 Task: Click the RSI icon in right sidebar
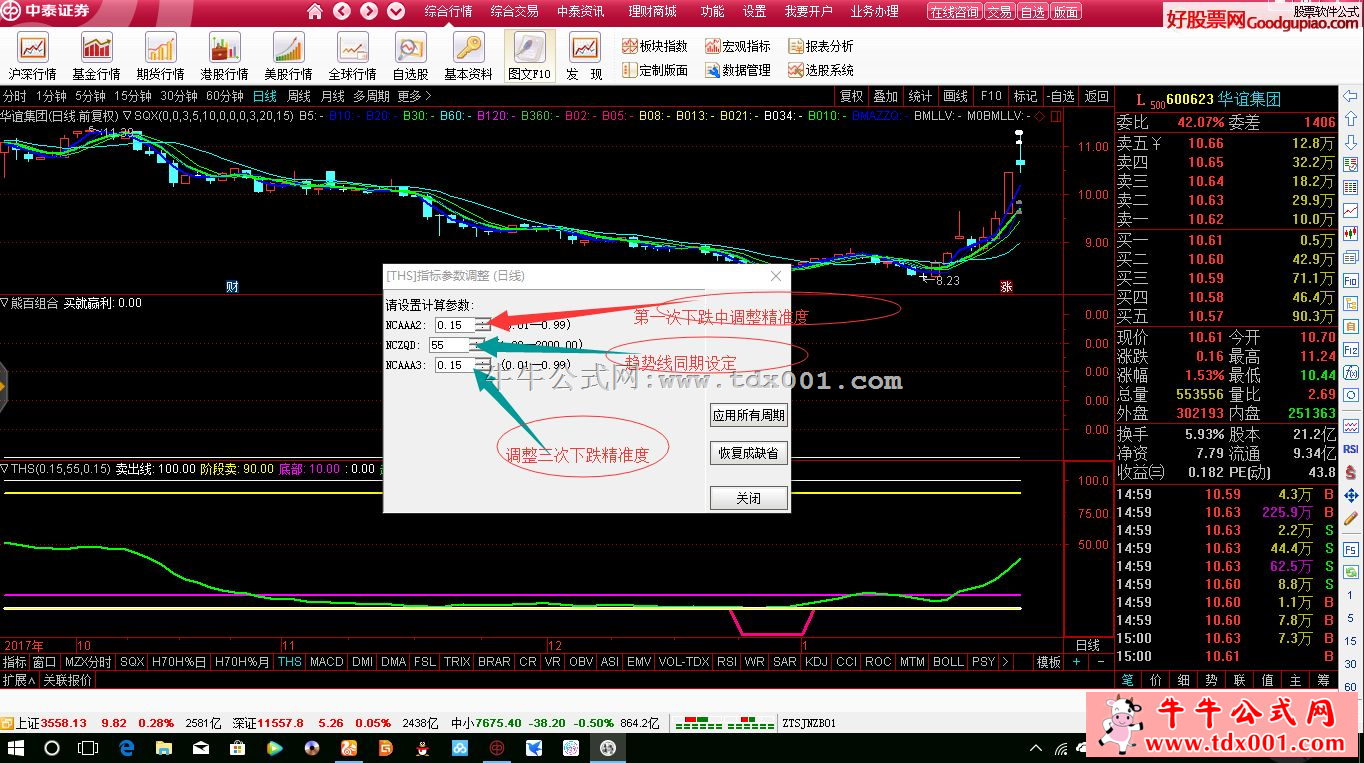point(1351,449)
